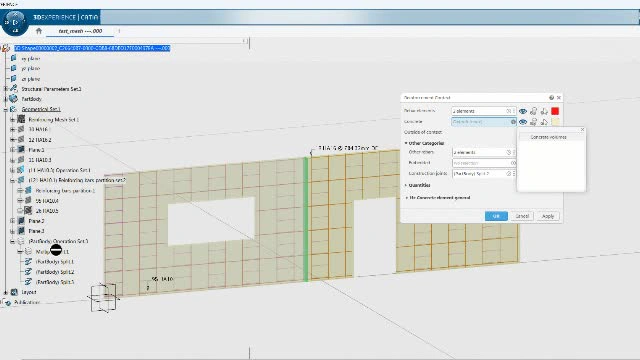Image resolution: width=640 pixels, height=360 pixels.
Task: Click the Other rebars selection field
Action: click(483, 152)
